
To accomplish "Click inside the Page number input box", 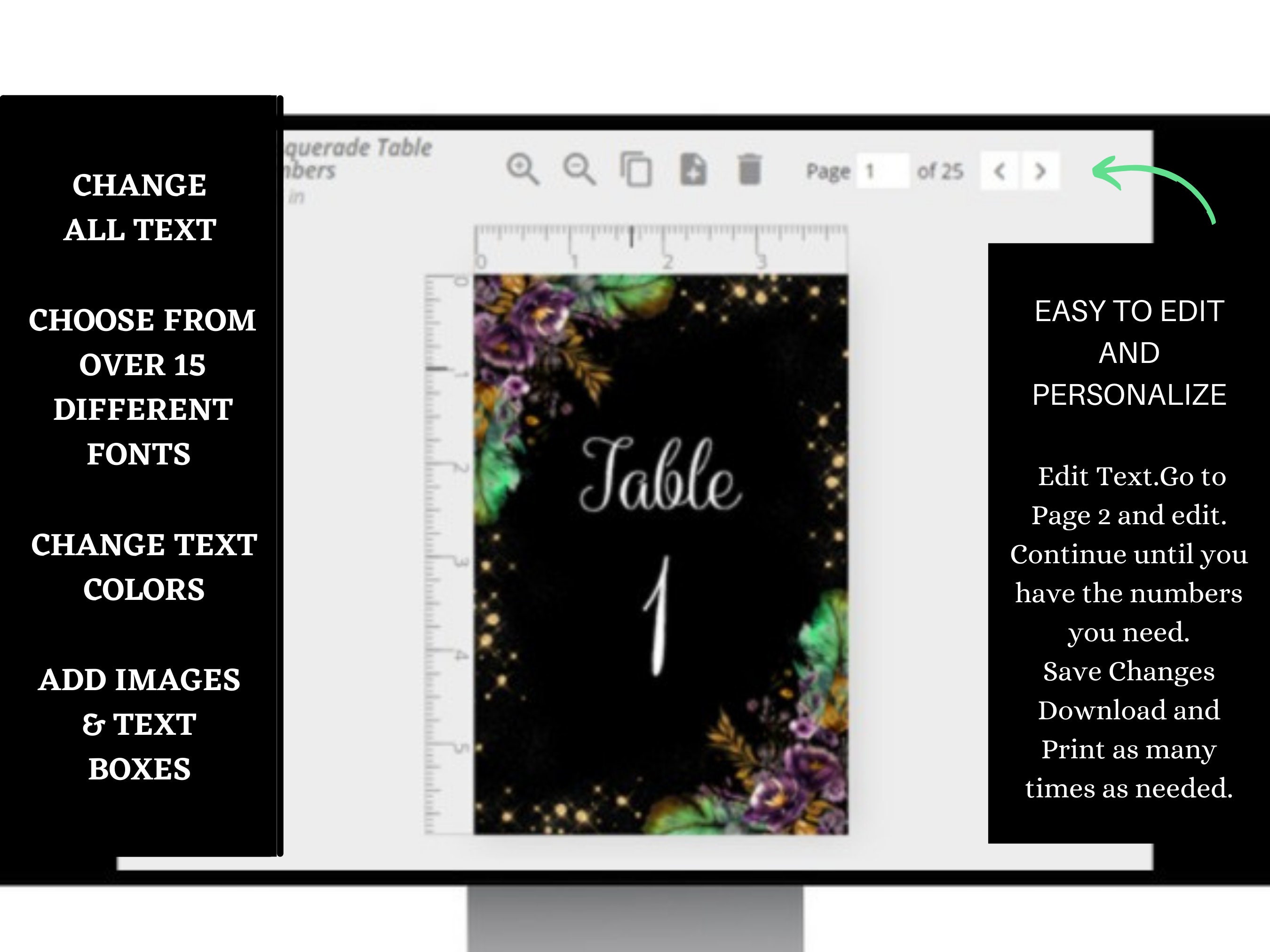I will click(882, 170).
